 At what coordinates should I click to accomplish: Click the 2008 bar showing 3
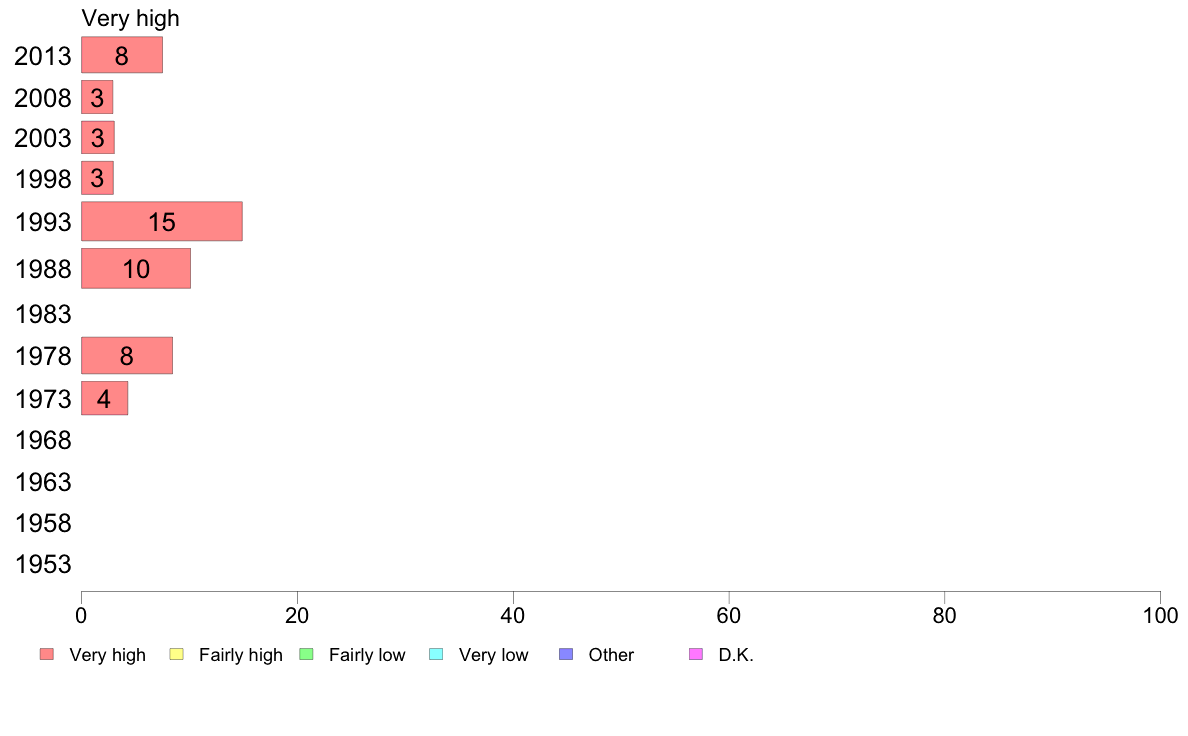click(x=97, y=97)
